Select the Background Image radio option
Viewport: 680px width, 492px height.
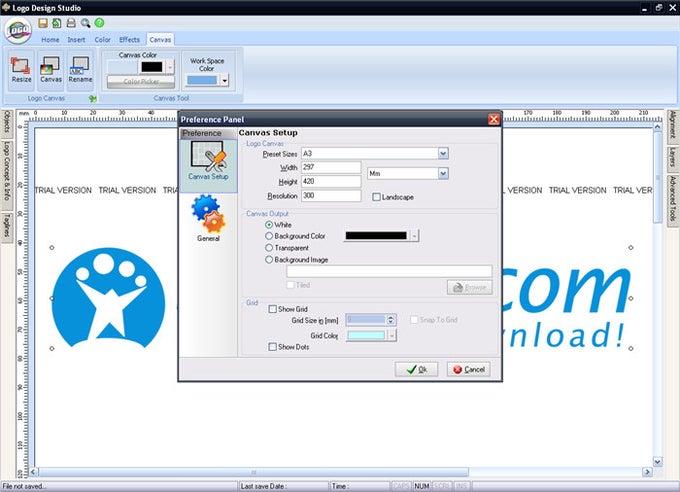269,259
